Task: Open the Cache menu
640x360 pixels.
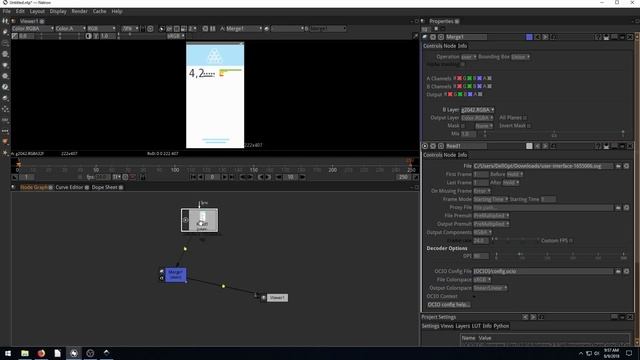Action: coord(99,11)
